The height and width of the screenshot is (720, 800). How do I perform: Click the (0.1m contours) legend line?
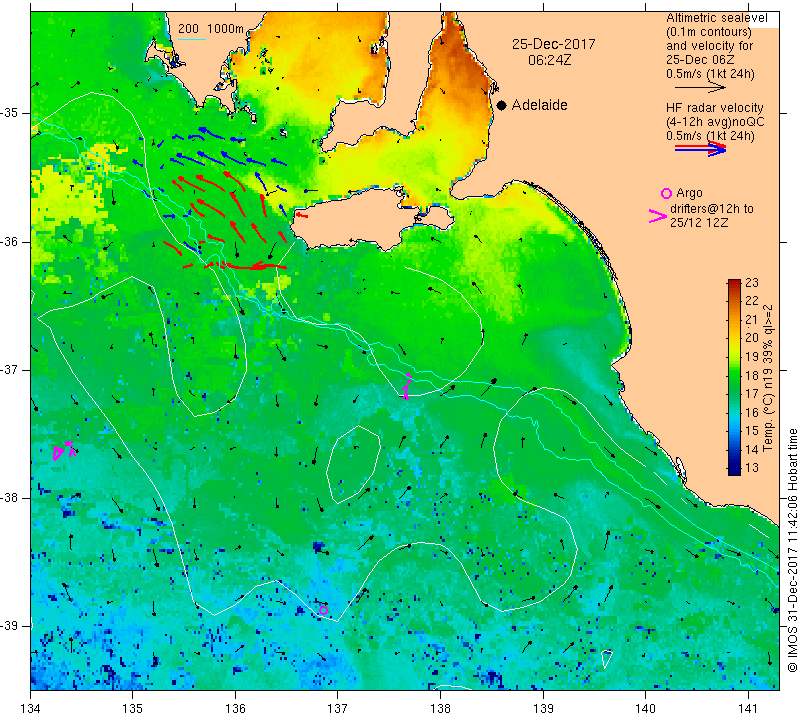pos(709,32)
